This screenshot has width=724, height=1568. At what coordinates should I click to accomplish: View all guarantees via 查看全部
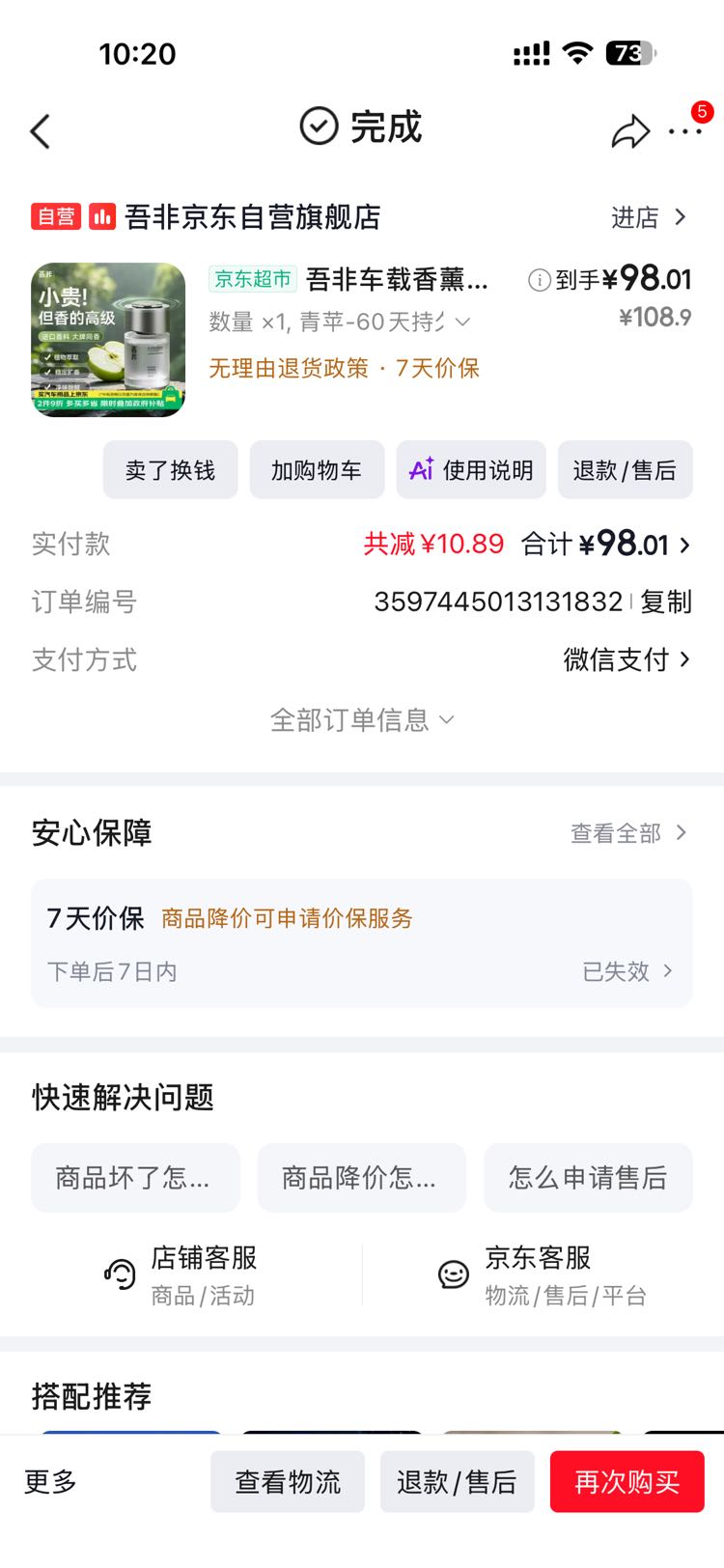[628, 833]
